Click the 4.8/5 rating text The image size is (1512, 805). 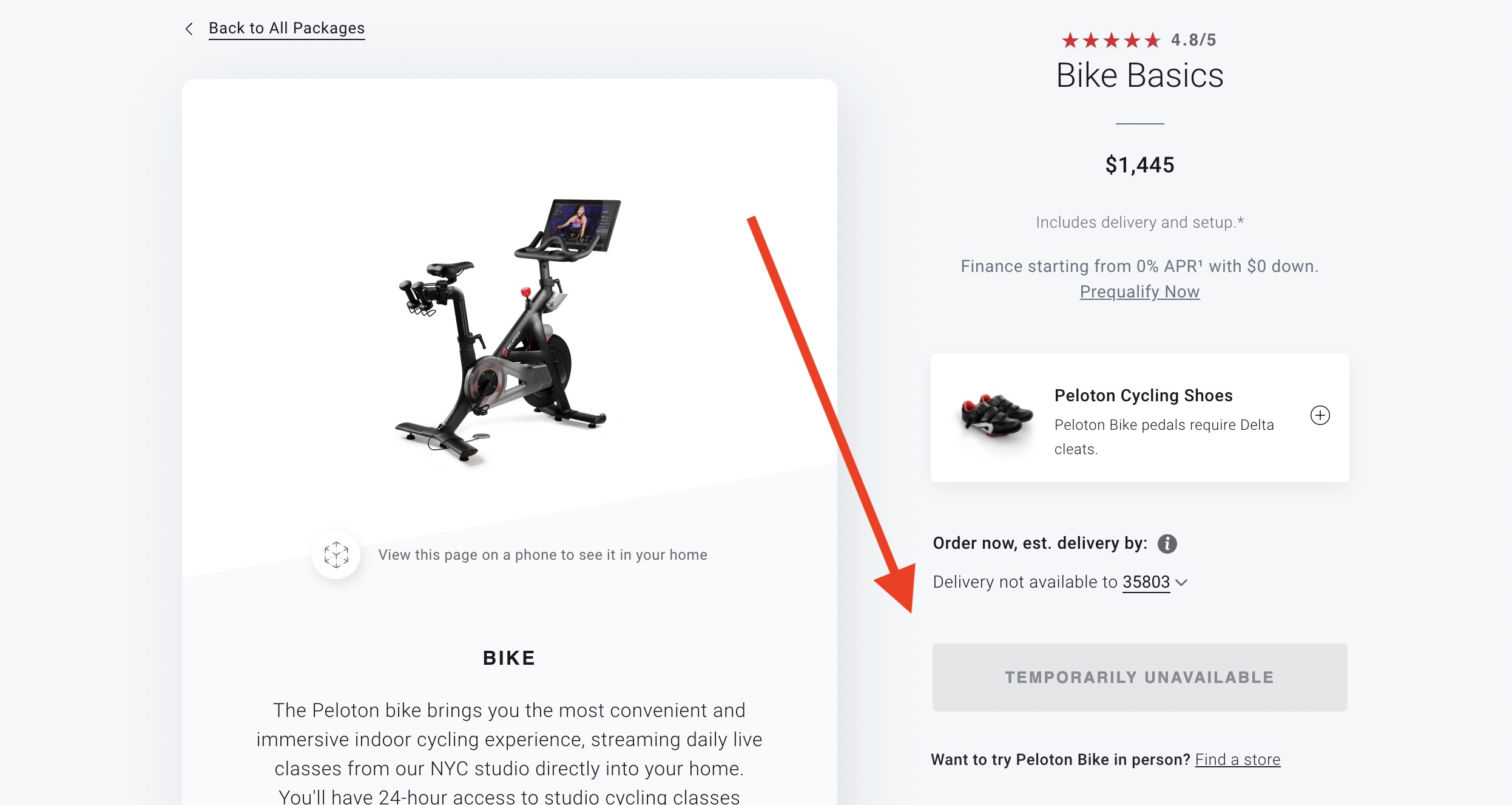tap(1193, 40)
